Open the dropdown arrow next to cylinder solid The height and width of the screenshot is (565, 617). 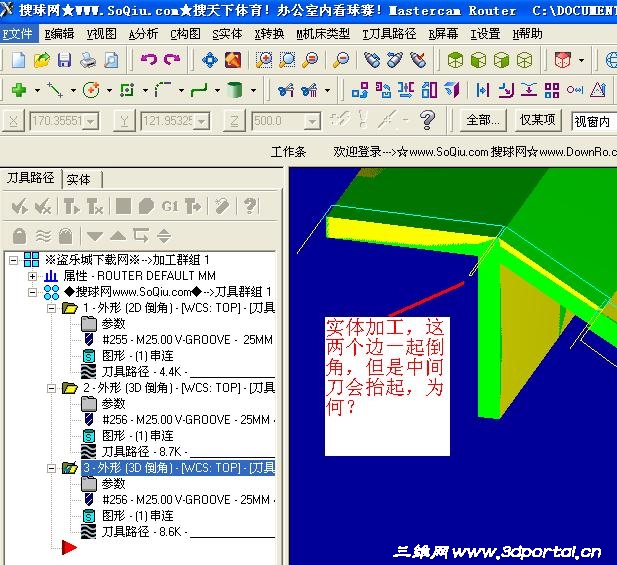pos(253,90)
